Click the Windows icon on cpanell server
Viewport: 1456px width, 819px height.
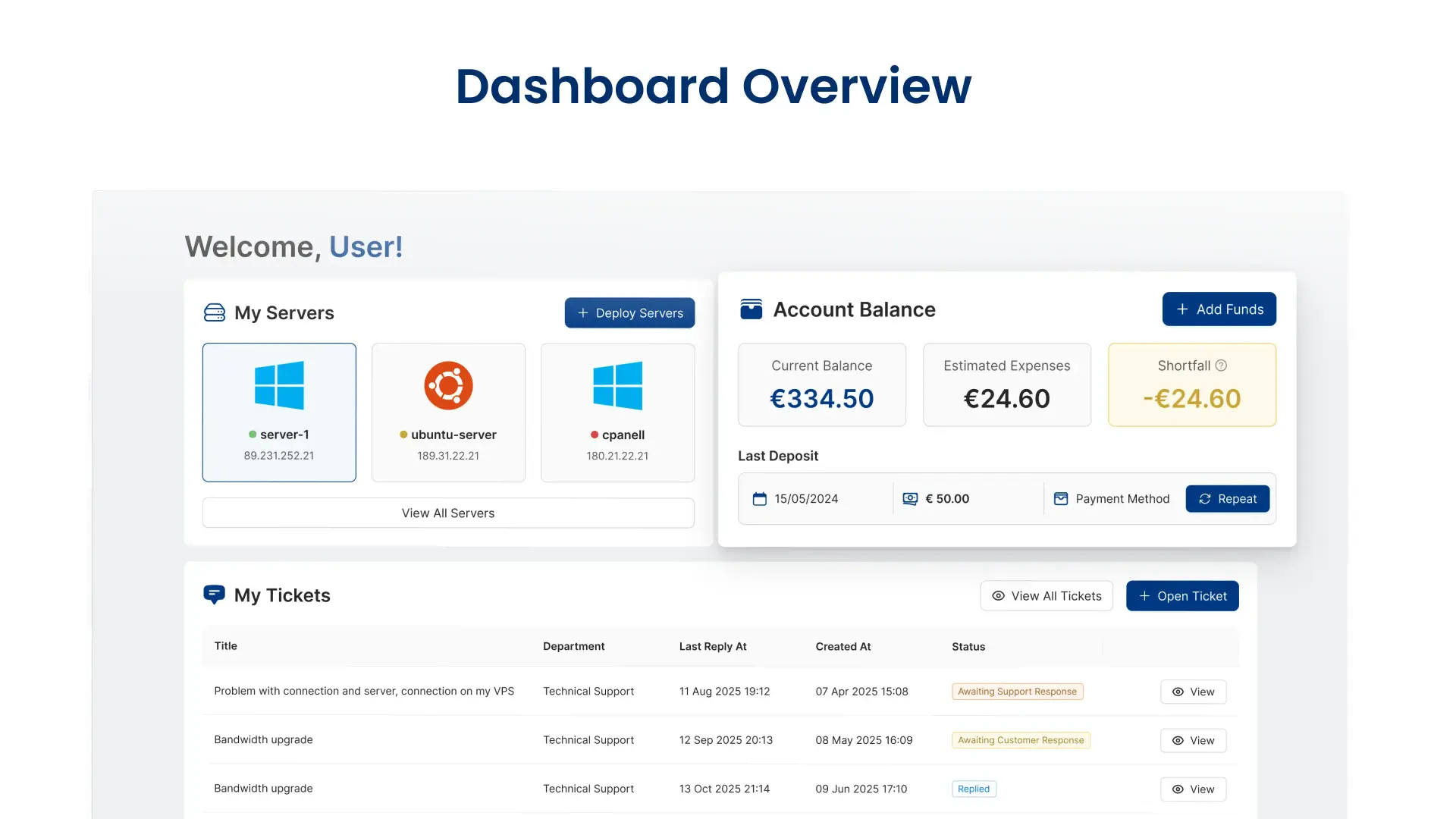click(617, 385)
